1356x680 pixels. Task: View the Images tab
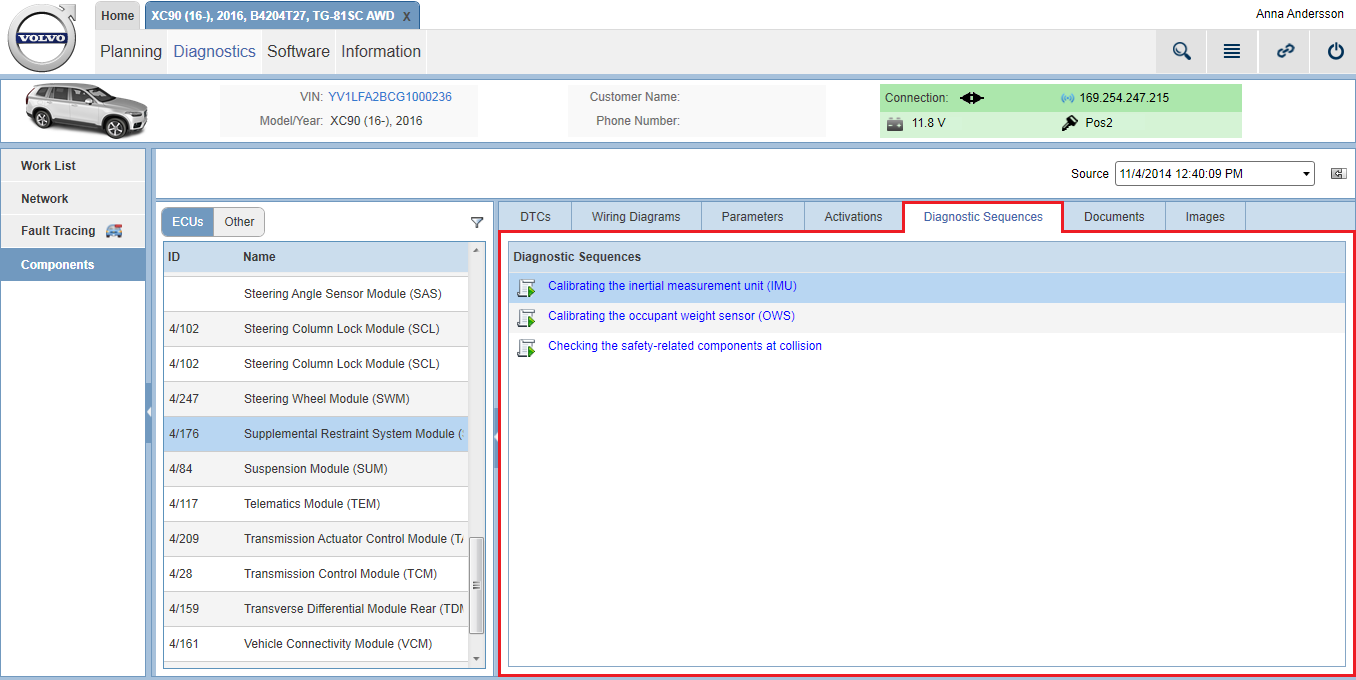click(1205, 217)
